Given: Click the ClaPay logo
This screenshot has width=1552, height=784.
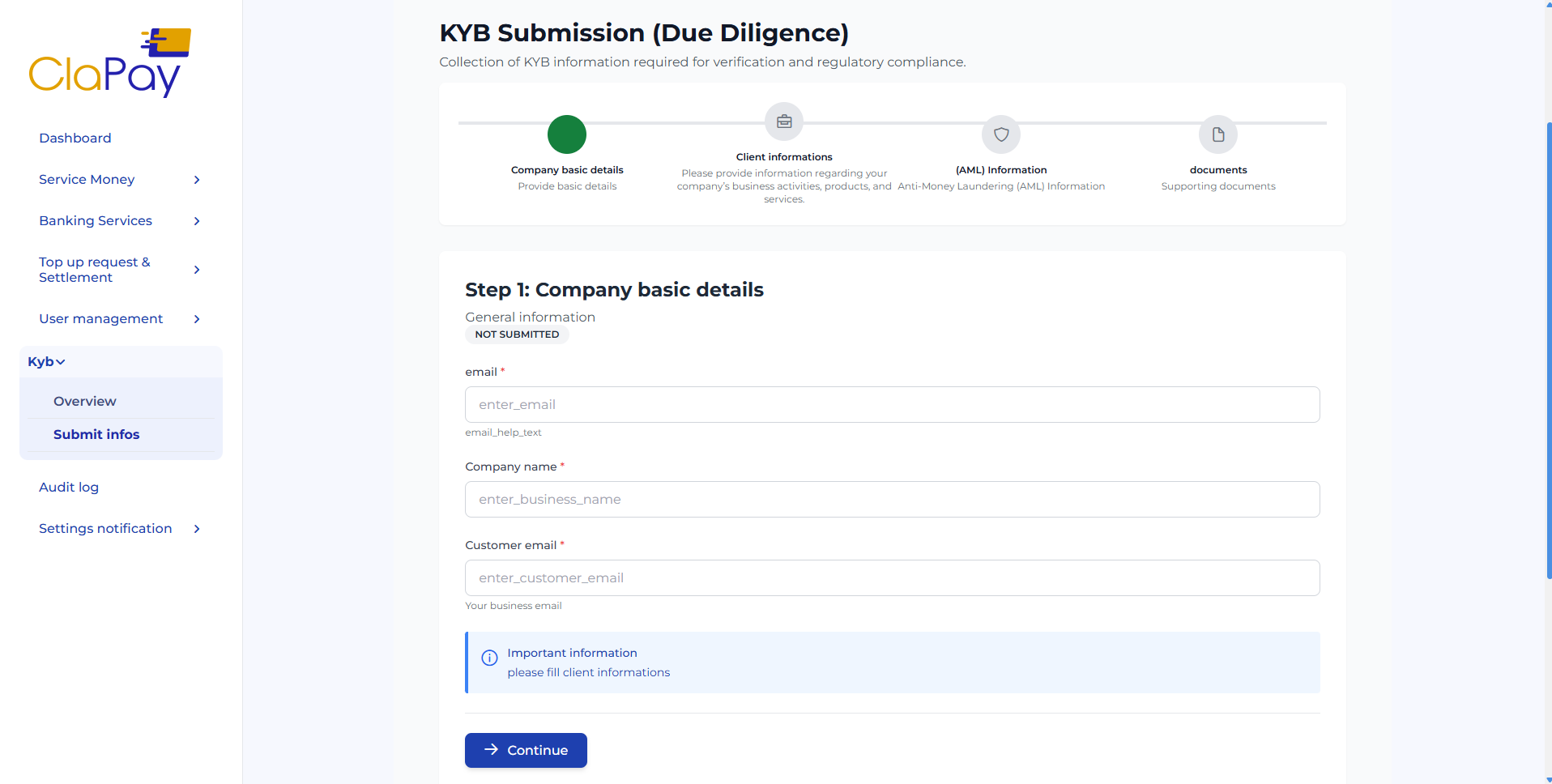Looking at the screenshot, I should pyautogui.click(x=109, y=63).
